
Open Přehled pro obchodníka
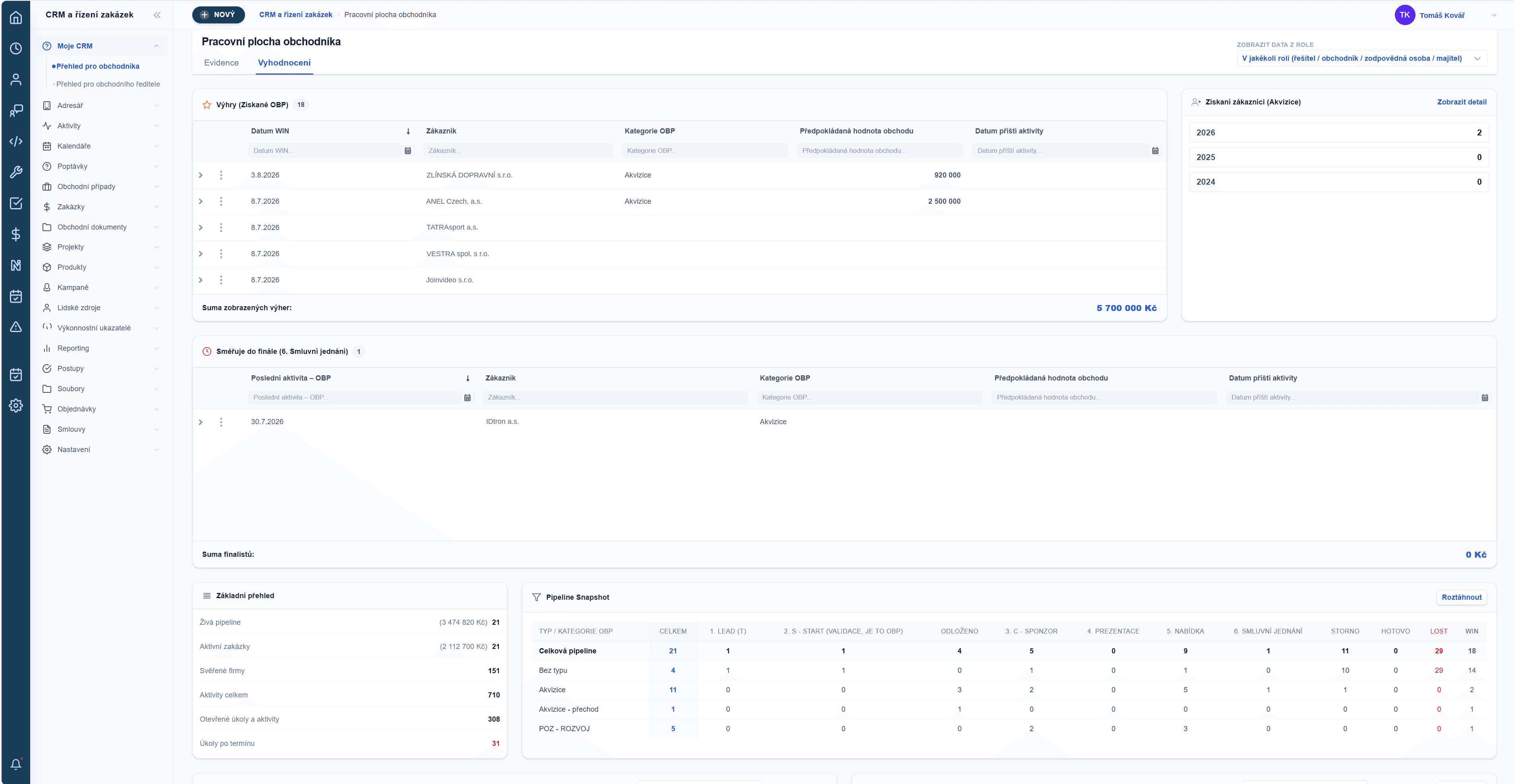[x=98, y=66]
